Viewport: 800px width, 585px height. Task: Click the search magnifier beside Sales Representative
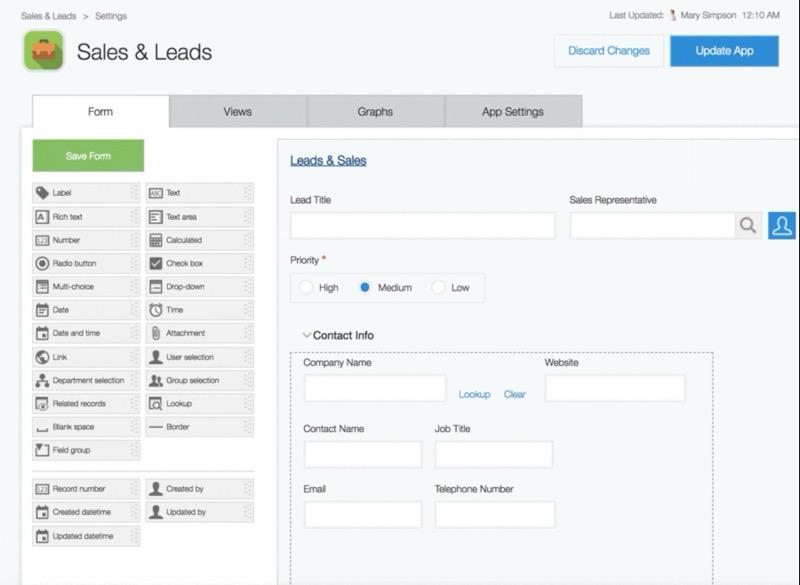click(x=748, y=225)
